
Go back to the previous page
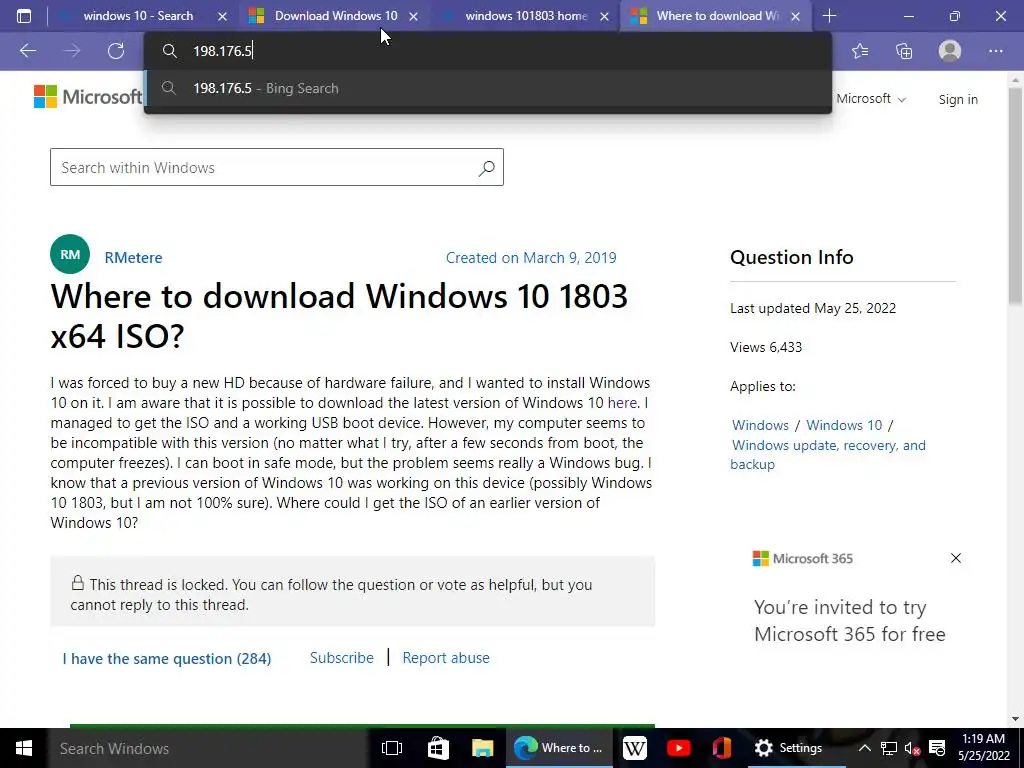(x=27, y=50)
